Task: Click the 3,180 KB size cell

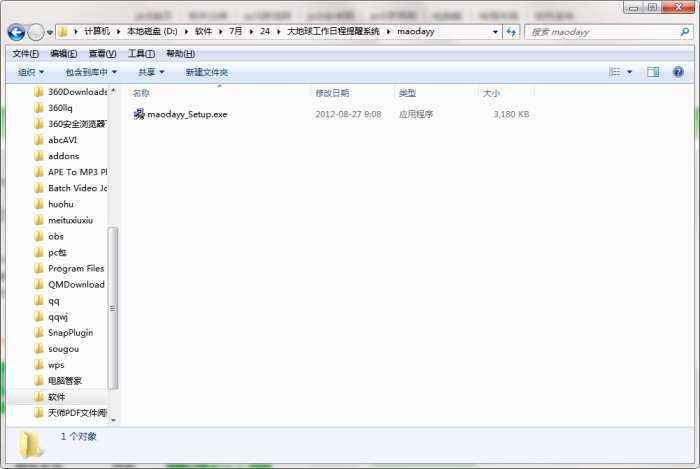Action: (x=511, y=114)
